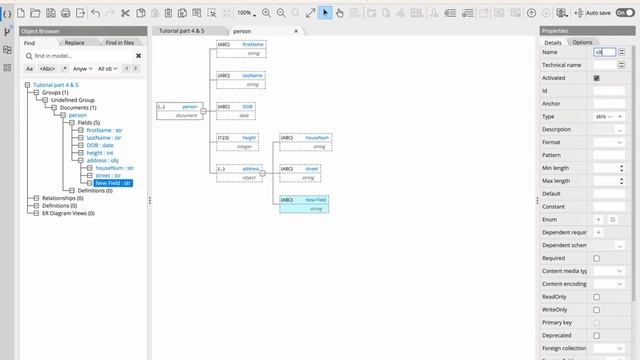Check the WriteOnly checkbox
The image size is (640, 360).
[x=596, y=310]
